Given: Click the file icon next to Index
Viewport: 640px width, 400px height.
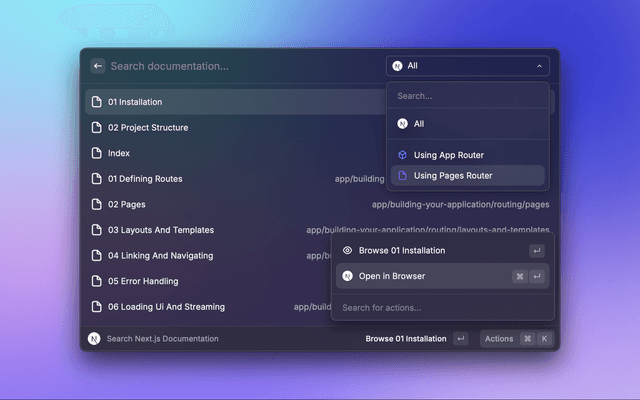Looking at the screenshot, I should (97, 153).
